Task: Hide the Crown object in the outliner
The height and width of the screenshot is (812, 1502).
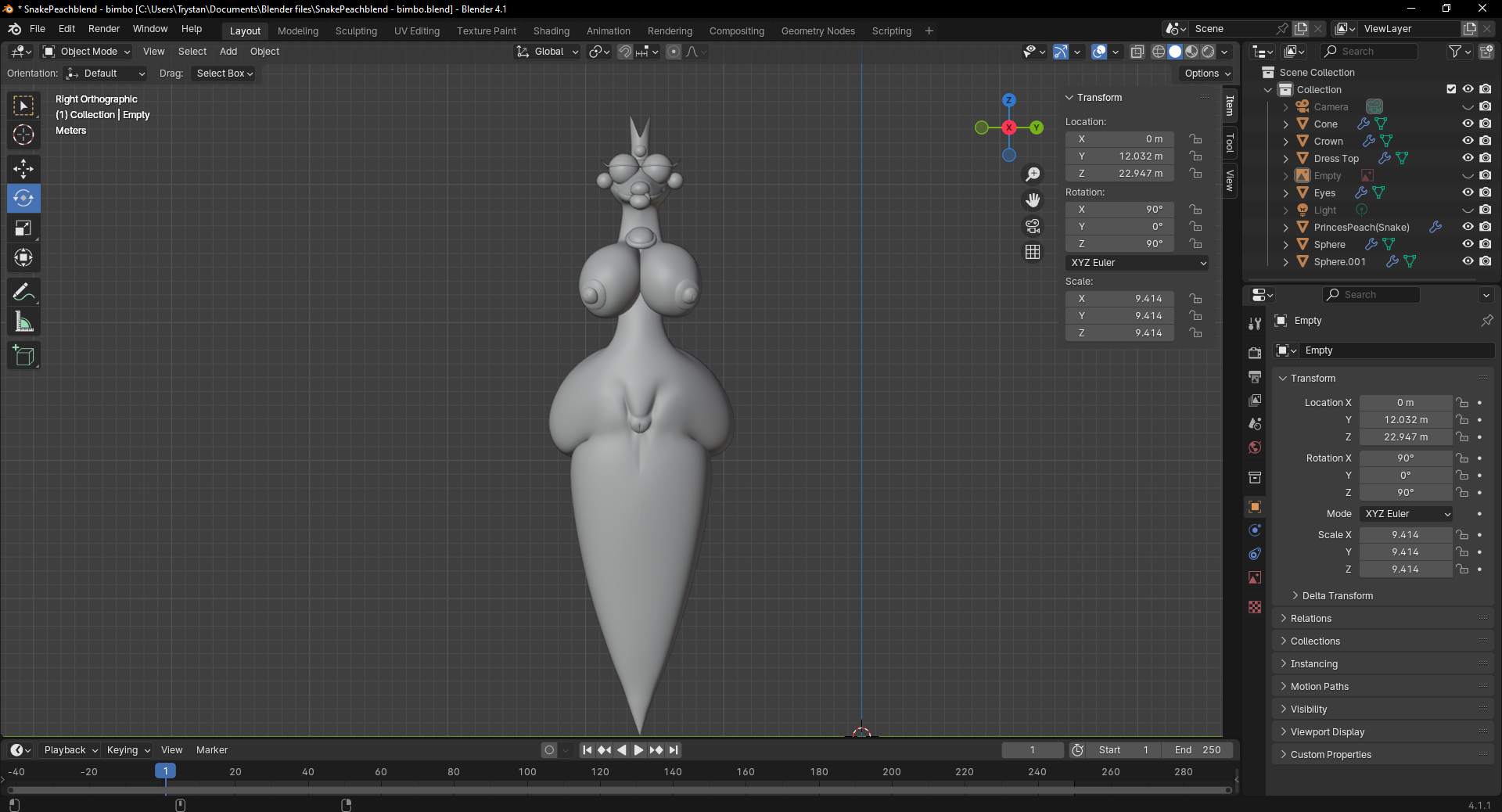Action: pyautogui.click(x=1468, y=142)
